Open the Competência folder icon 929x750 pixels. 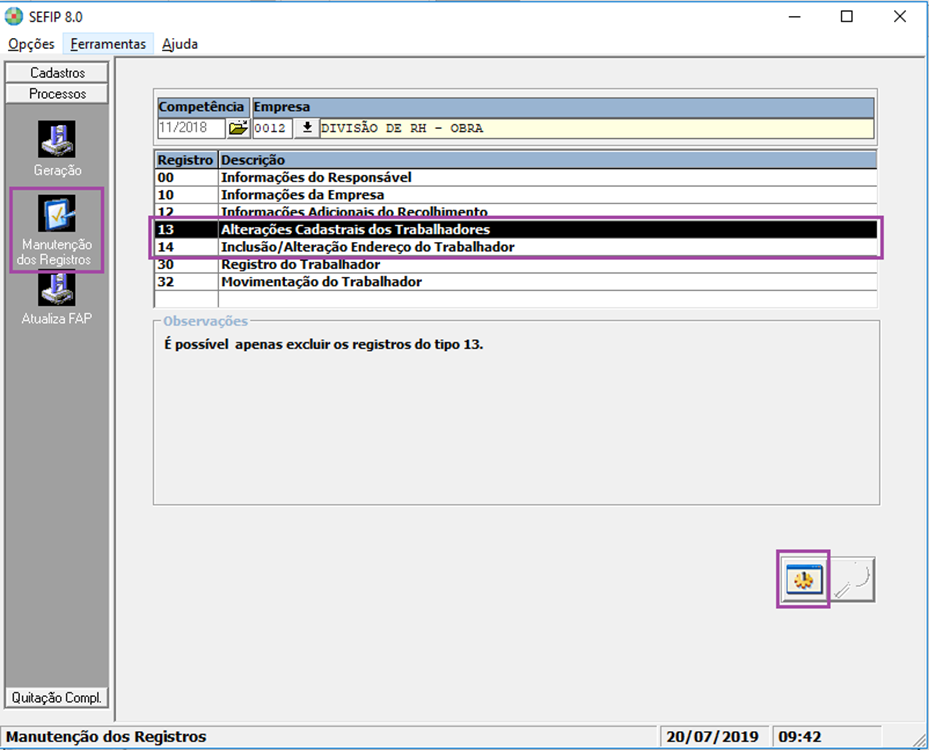[238, 129]
